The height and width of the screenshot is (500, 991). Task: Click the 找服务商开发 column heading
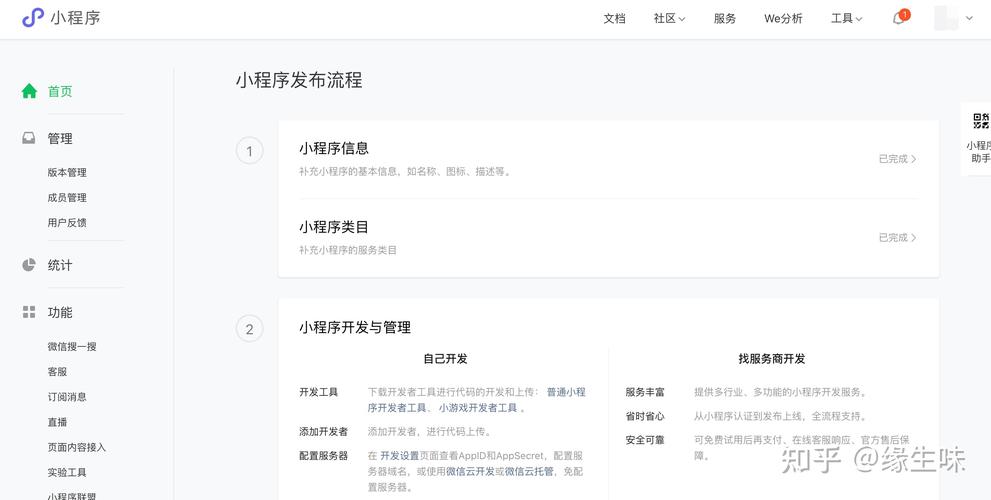(x=772, y=358)
